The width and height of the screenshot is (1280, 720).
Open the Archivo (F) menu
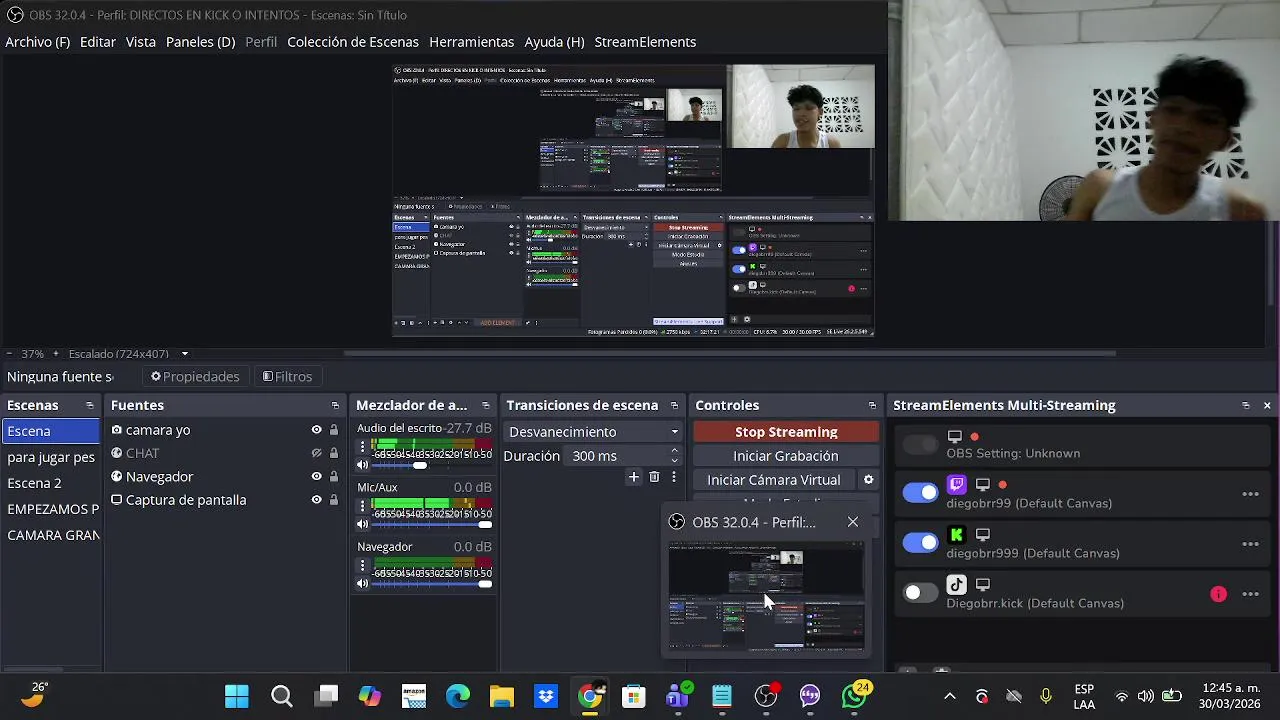[38, 42]
